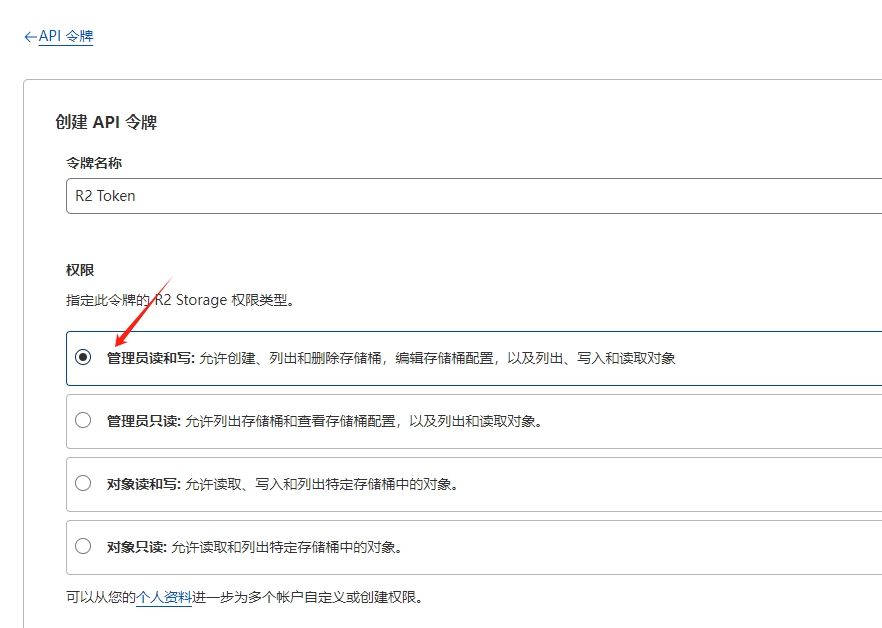Click the 令牌名称 input field
Screen dimensions: 882x628
(470, 196)
